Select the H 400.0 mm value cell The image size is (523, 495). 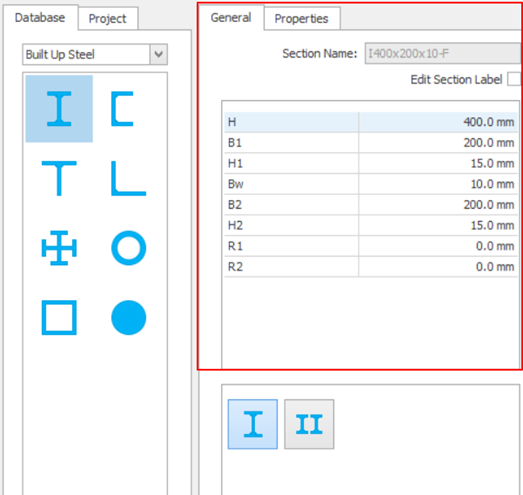click(x=438, y=122)
